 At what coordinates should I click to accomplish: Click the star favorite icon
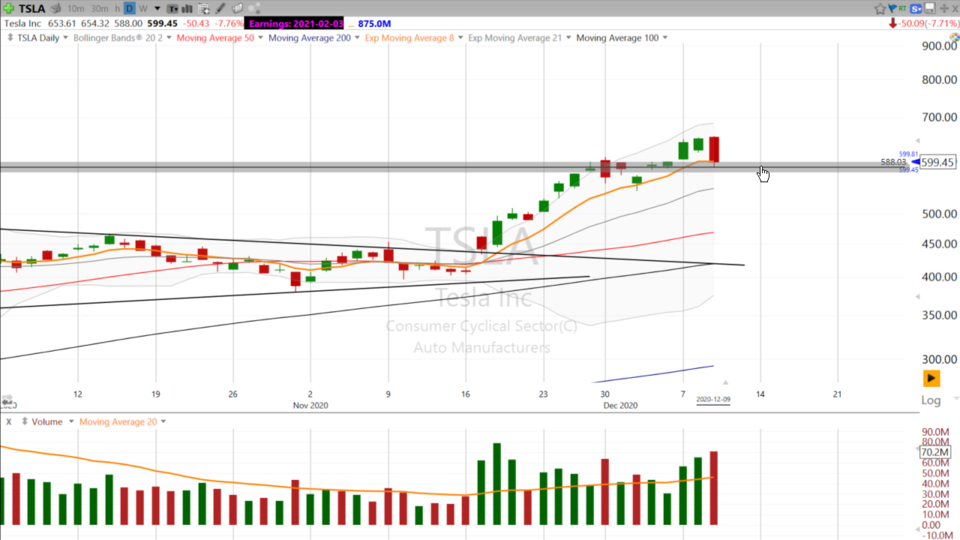(880, 9)
